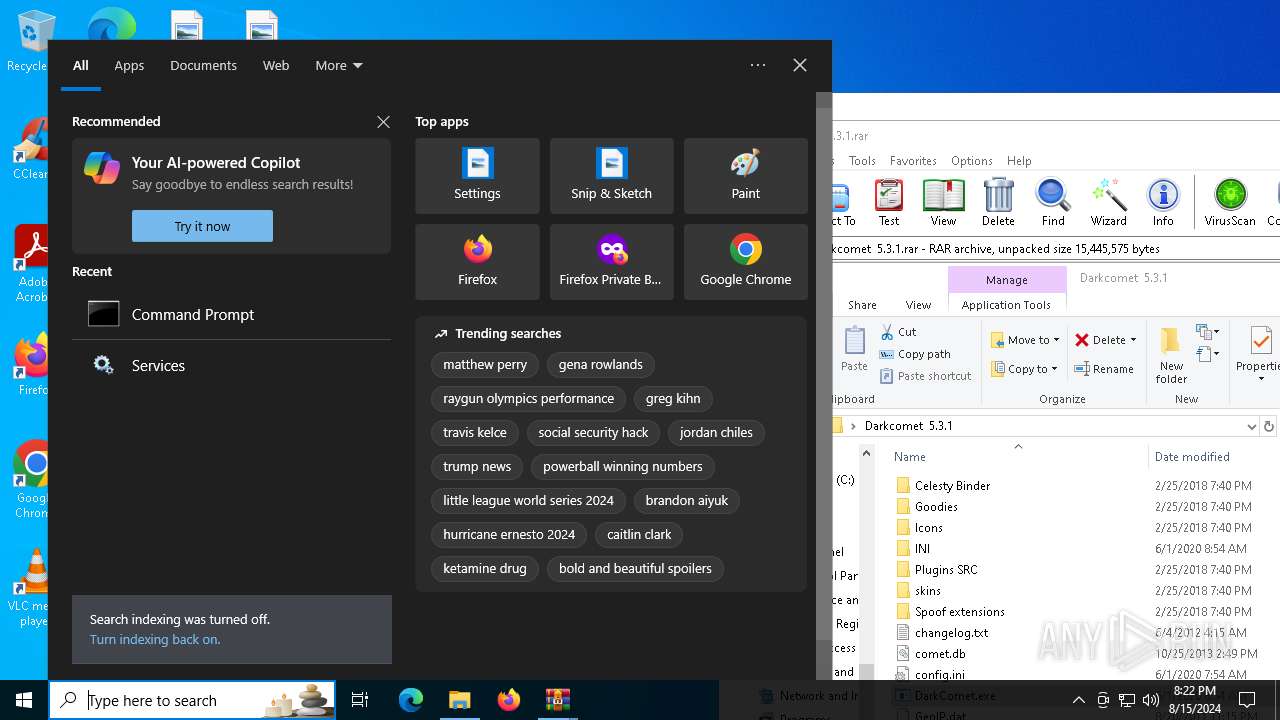The image size is (1280, 720).
Task: Select comet.db file
Action: click(940, 653)
